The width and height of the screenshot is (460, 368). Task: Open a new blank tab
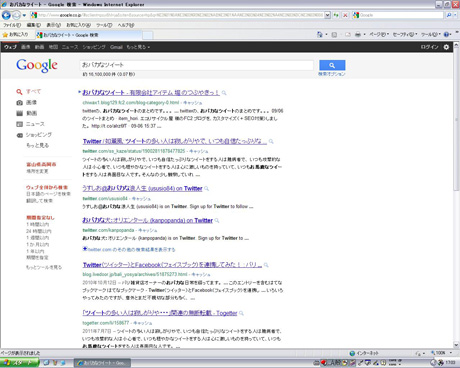[x=148, y=35]
